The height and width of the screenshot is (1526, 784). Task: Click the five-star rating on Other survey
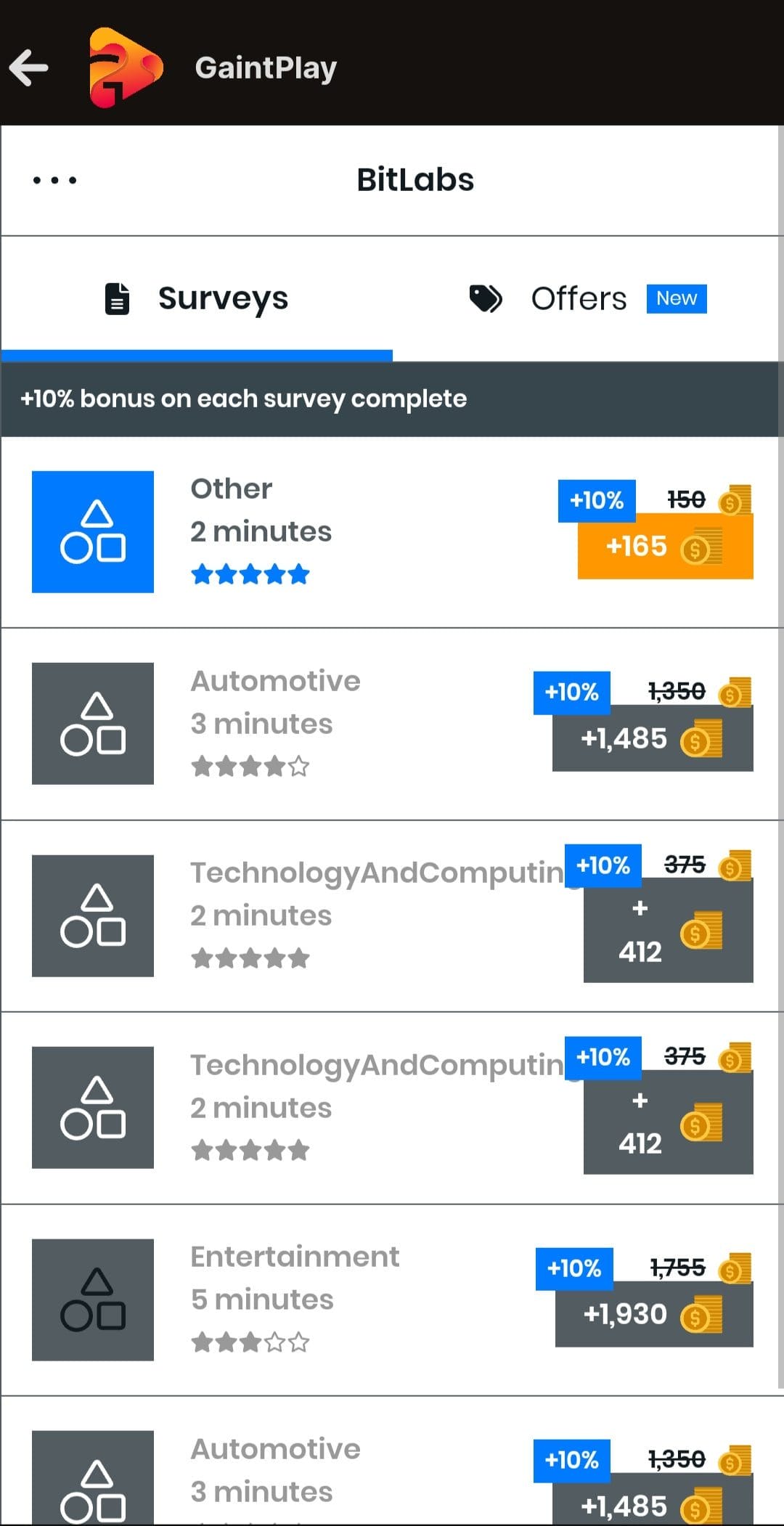pos(250,575)
